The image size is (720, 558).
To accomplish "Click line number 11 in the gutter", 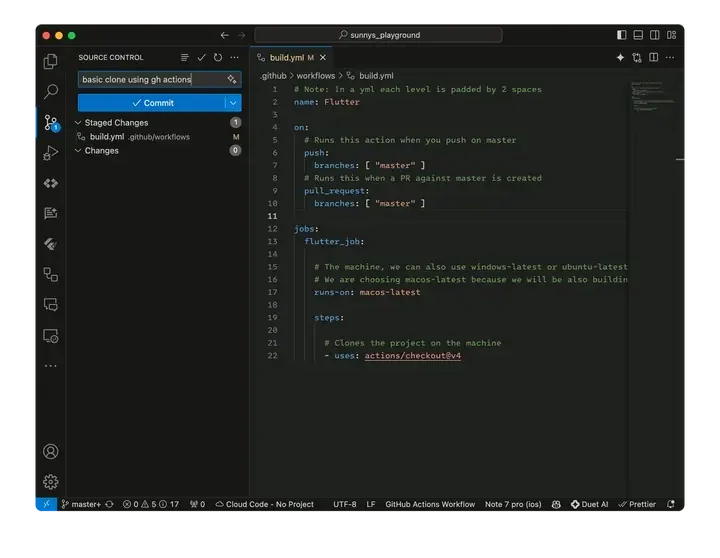I will click(272, 216).
